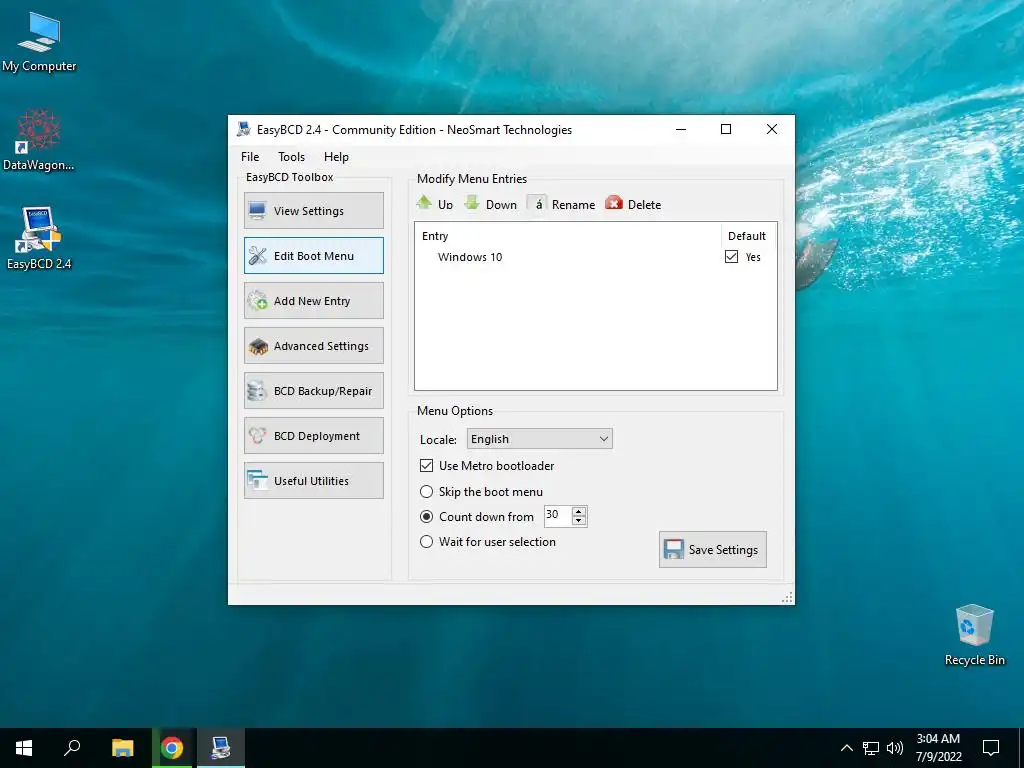The width and height of the screenshot is (1024, 768).
Task: Open the Tools menu
Action: click(x=291, y=157)
